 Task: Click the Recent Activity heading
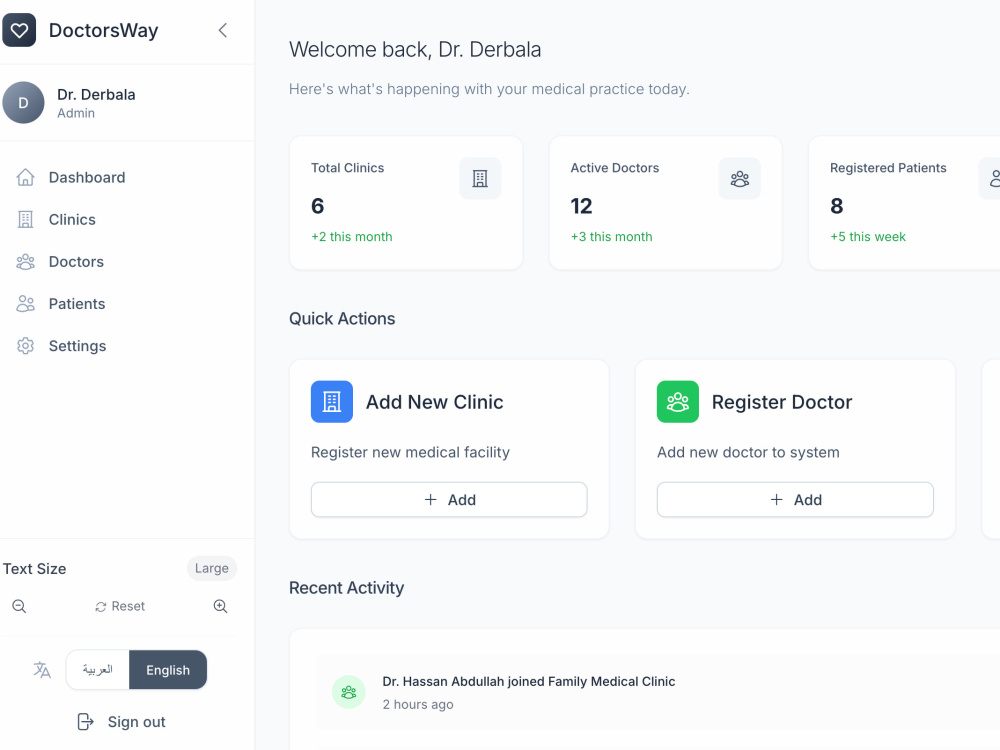coord(347,587)
